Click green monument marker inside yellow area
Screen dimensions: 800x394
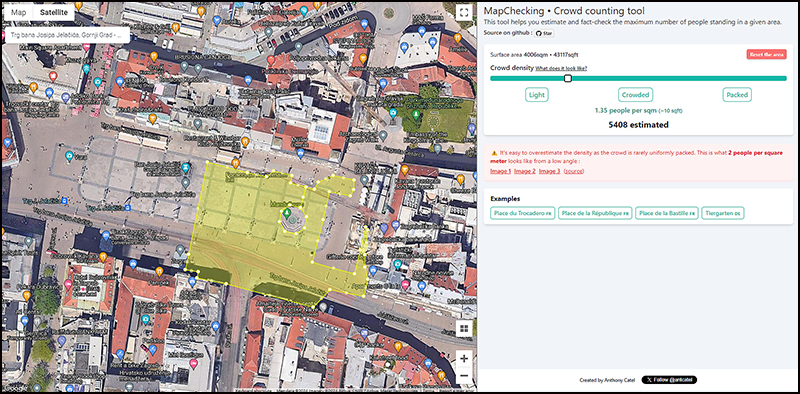[287, 213]
